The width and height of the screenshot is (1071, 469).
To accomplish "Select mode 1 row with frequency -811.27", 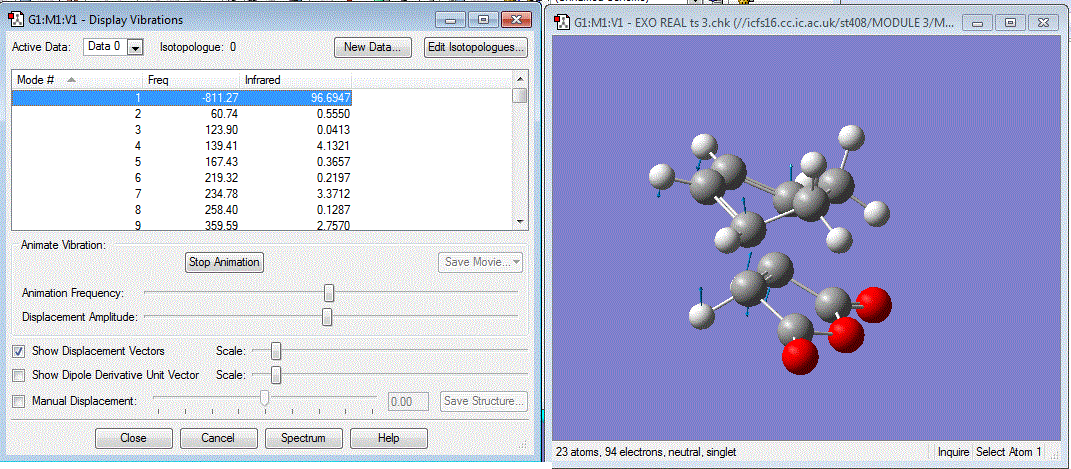I will tap(182, 98).
